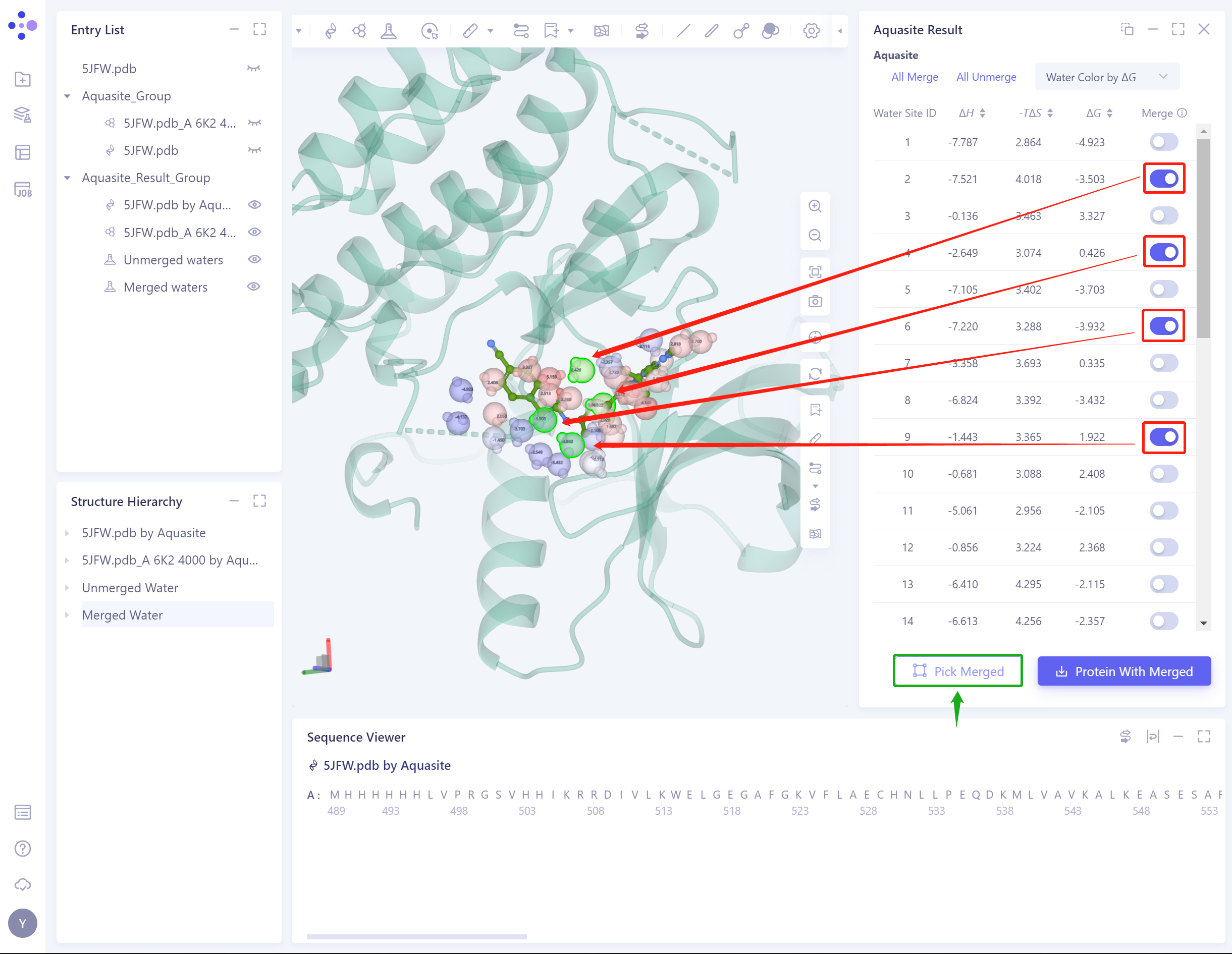This screenshot has width=1232, height=954.
Task: Hide the Merged waters entry
Action: (254, 287)
